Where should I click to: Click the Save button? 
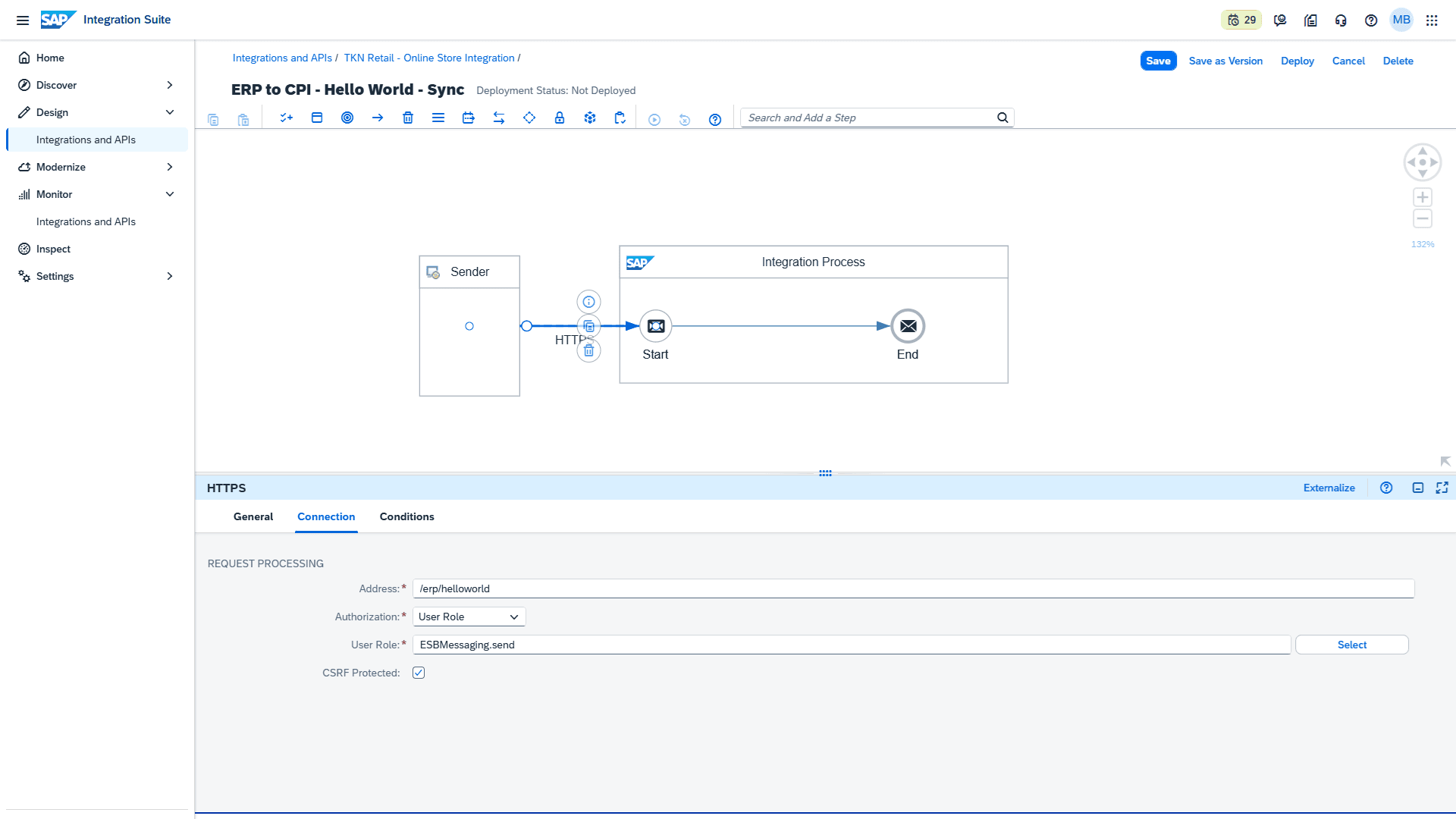coord(1158,61)
